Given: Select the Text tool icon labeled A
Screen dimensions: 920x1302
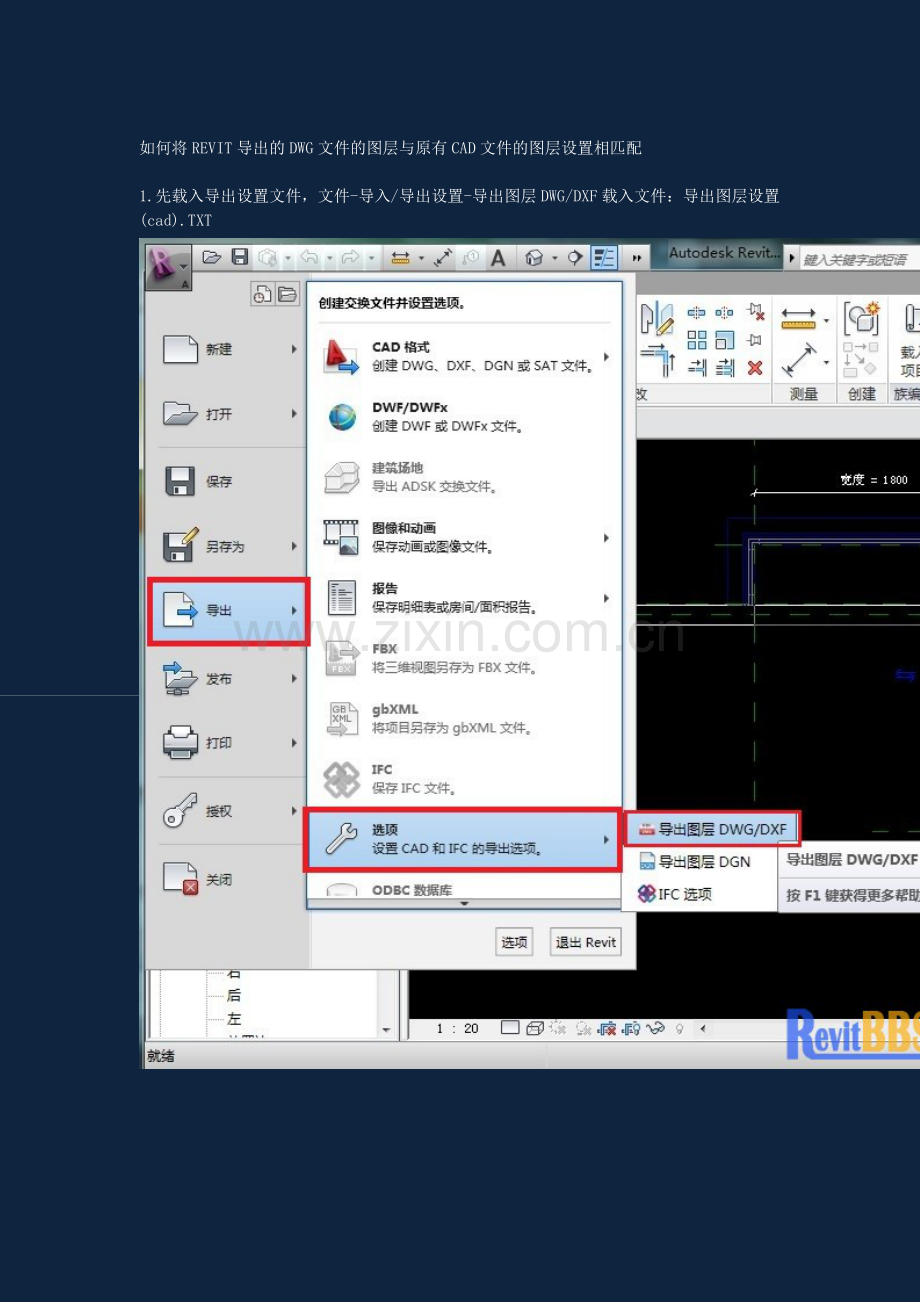Looking at the screenshot, I should pyautogui.click(x=498, y=258).
